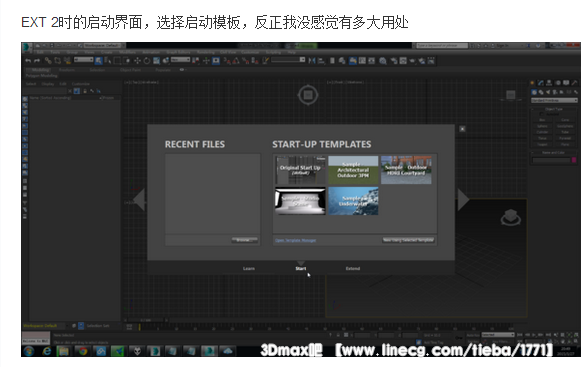Click Open Template Manager link
This screenshot has width=582, height=367.
click(x=295, y=240)
